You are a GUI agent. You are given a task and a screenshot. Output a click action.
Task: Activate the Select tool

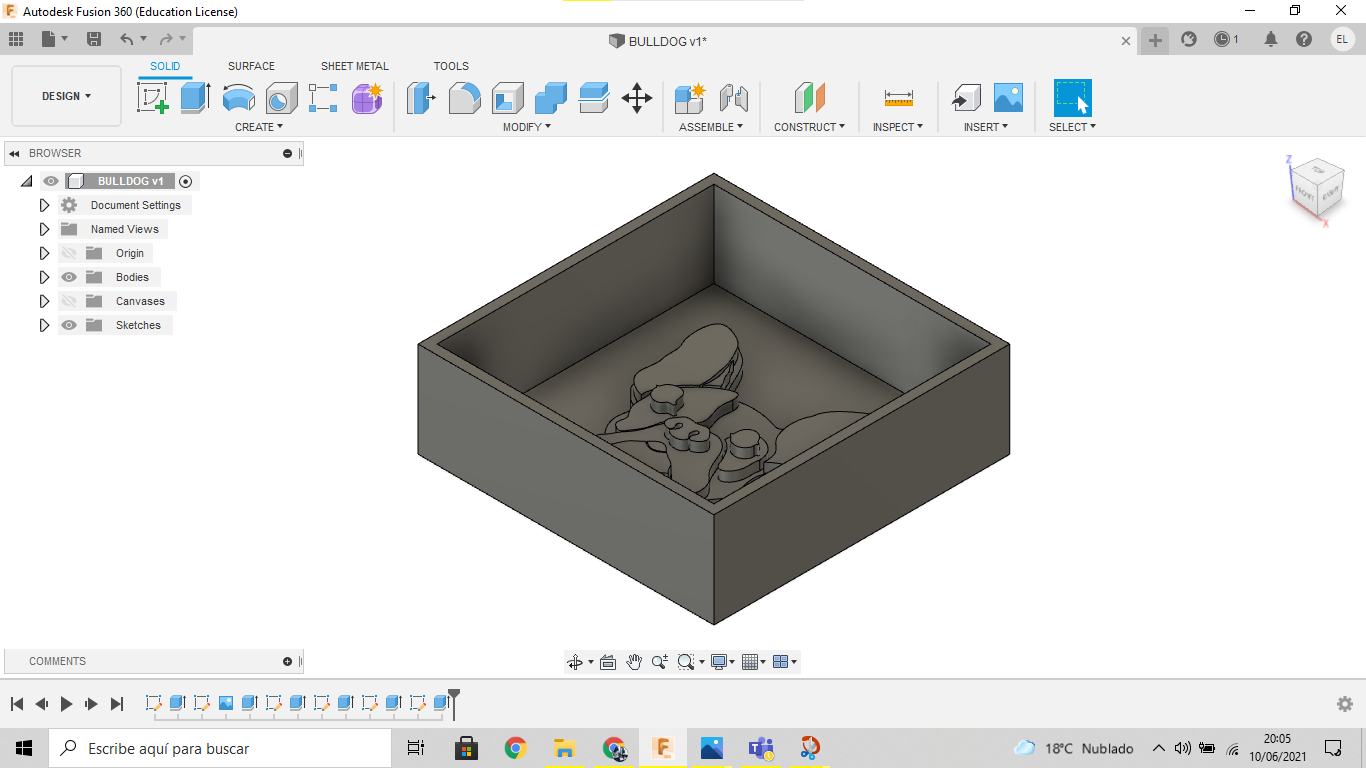tap(1072, 98)
